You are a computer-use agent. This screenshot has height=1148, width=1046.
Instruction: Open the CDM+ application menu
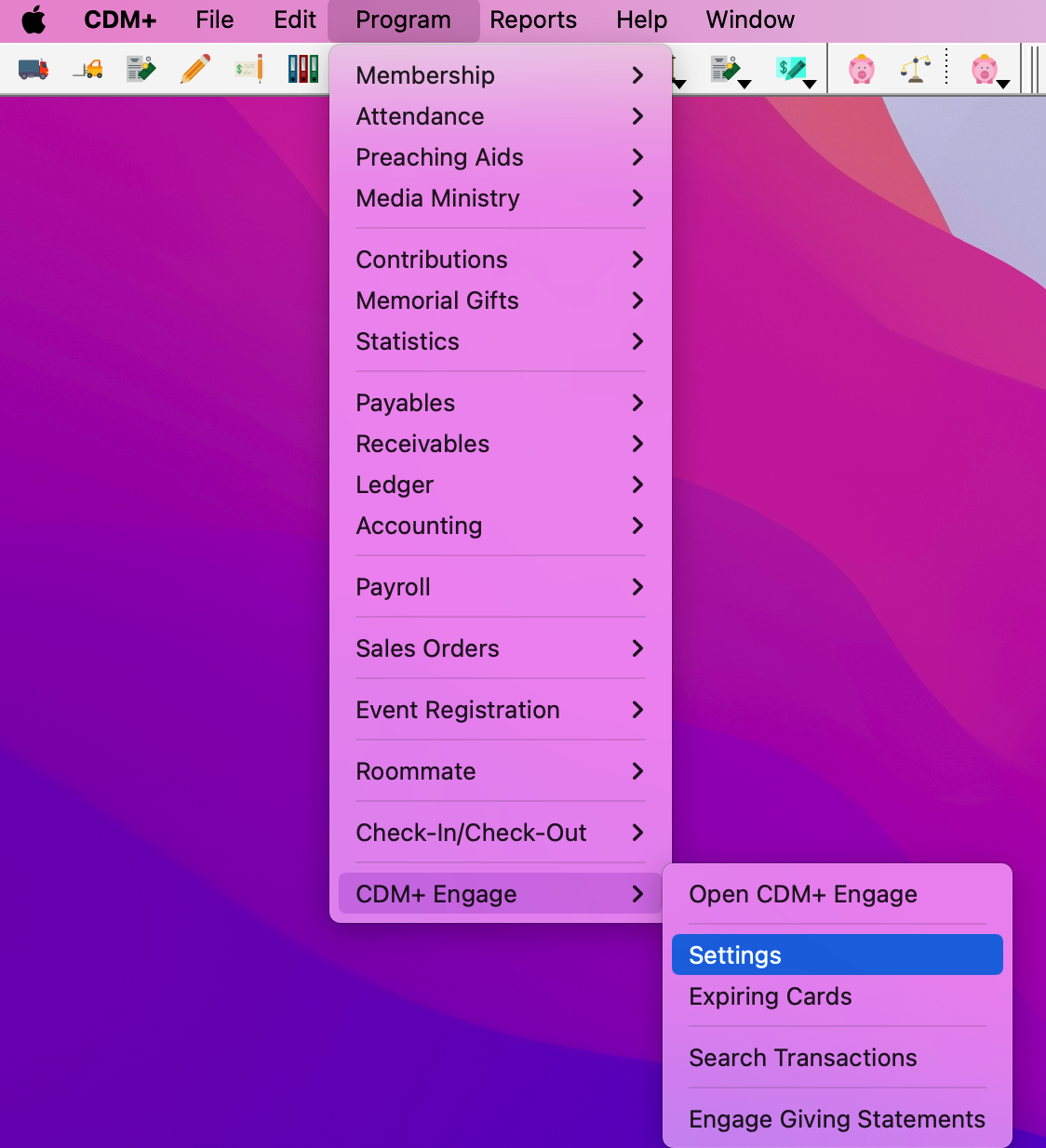point(120,20)
